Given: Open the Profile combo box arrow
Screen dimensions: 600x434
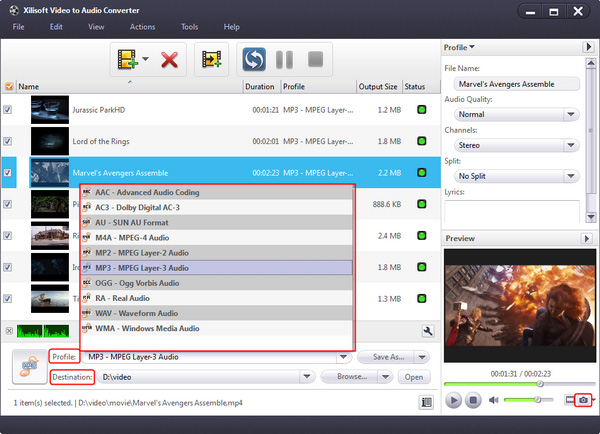Looking at the screenshot, I should click(x=343, y=357).
